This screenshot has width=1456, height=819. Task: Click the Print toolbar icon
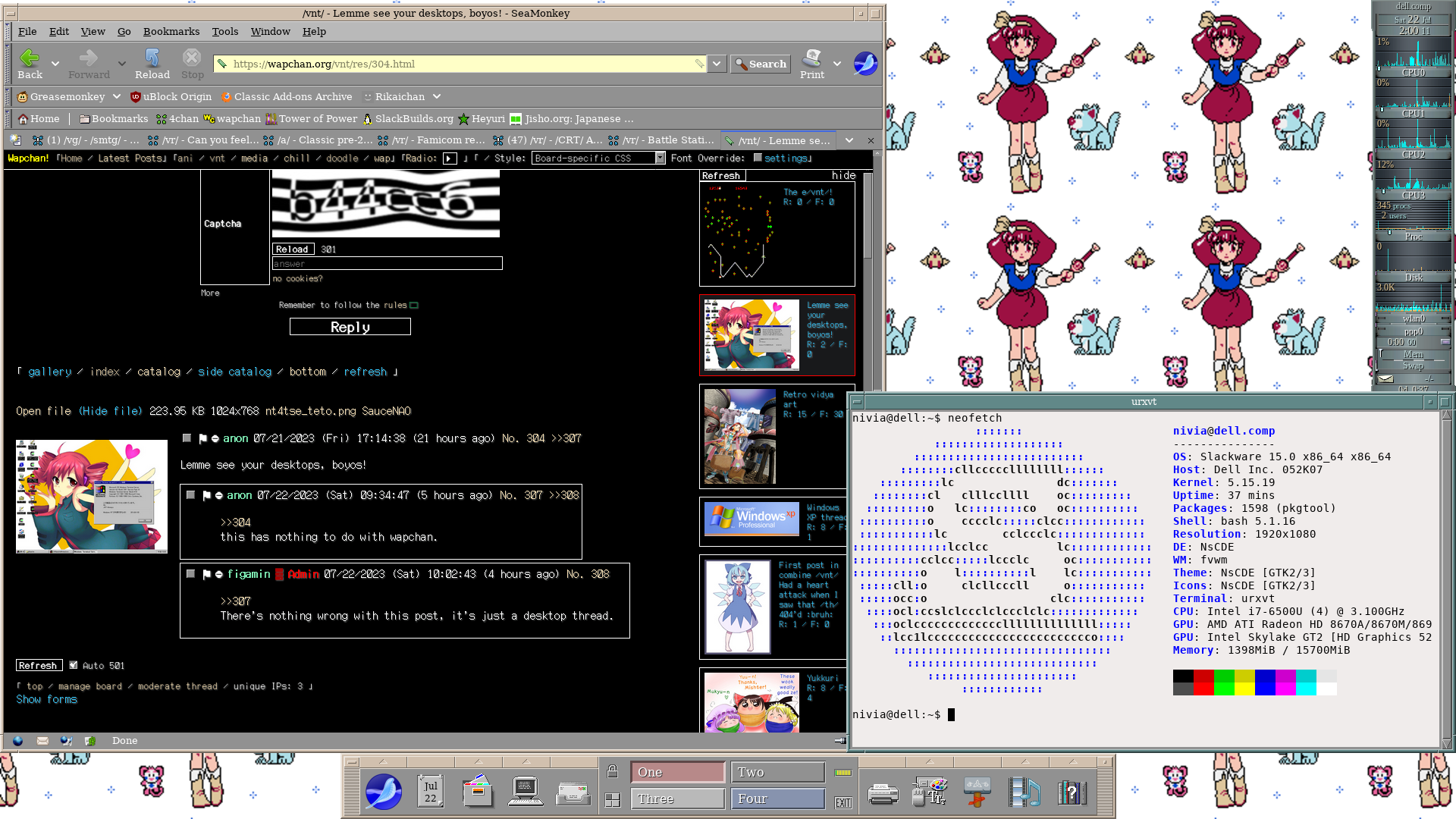pos(812,59)
